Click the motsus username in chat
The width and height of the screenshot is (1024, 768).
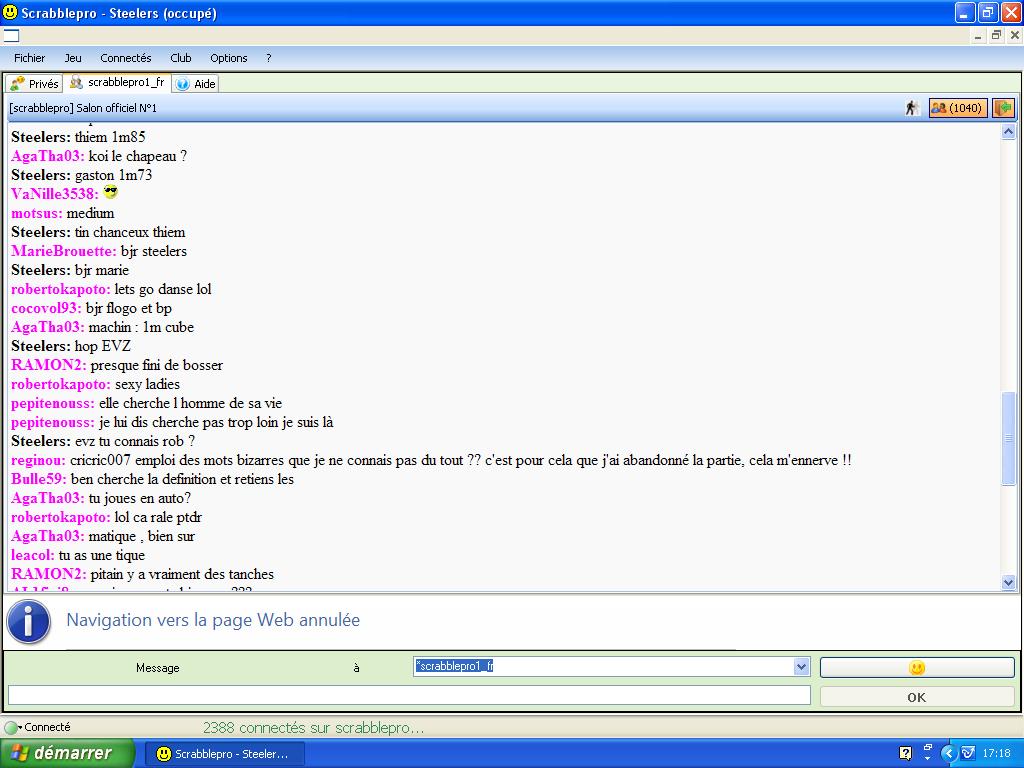click(37, 213)
